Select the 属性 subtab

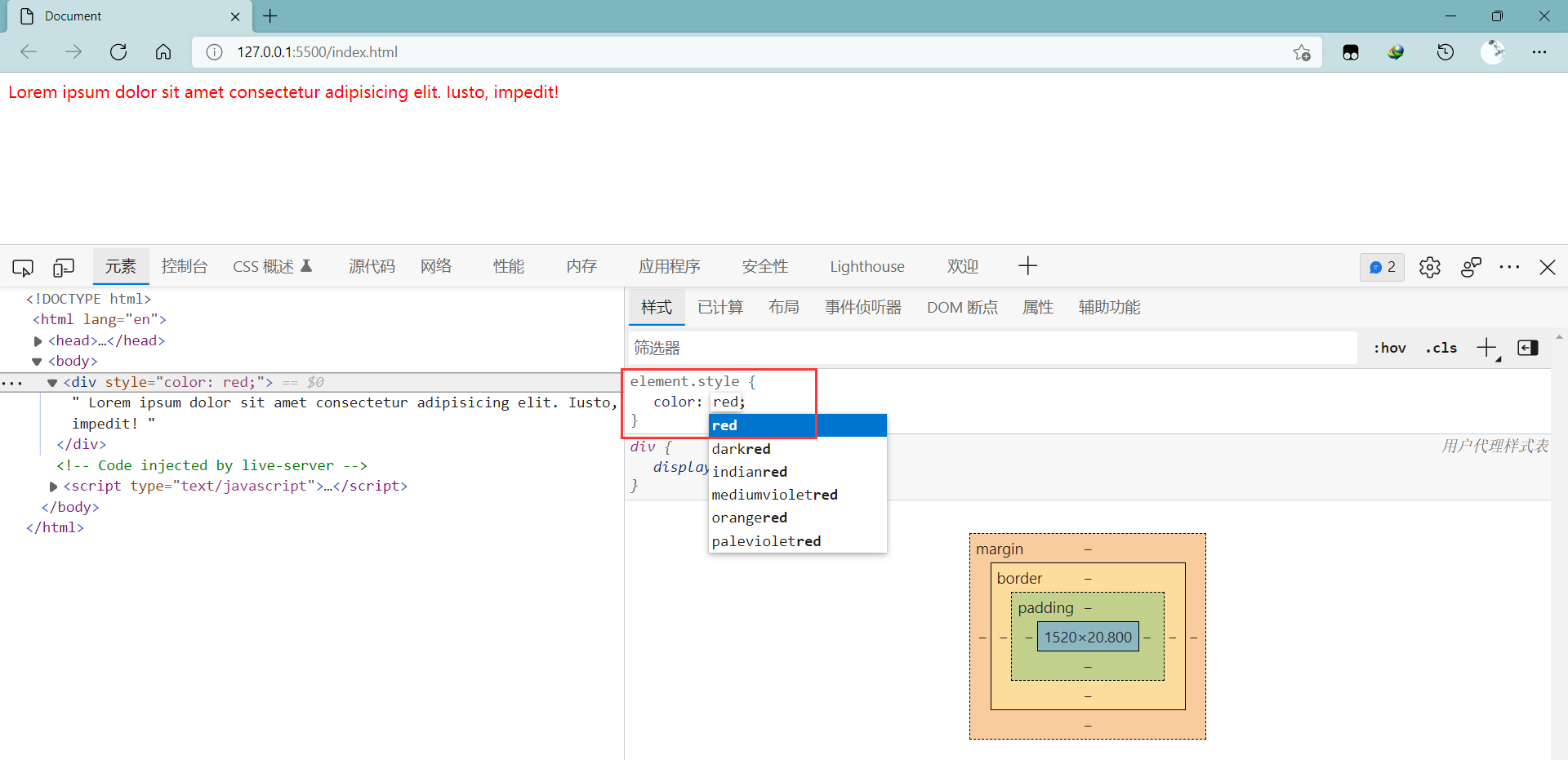pyautogui.click(x=1038, y=308)
